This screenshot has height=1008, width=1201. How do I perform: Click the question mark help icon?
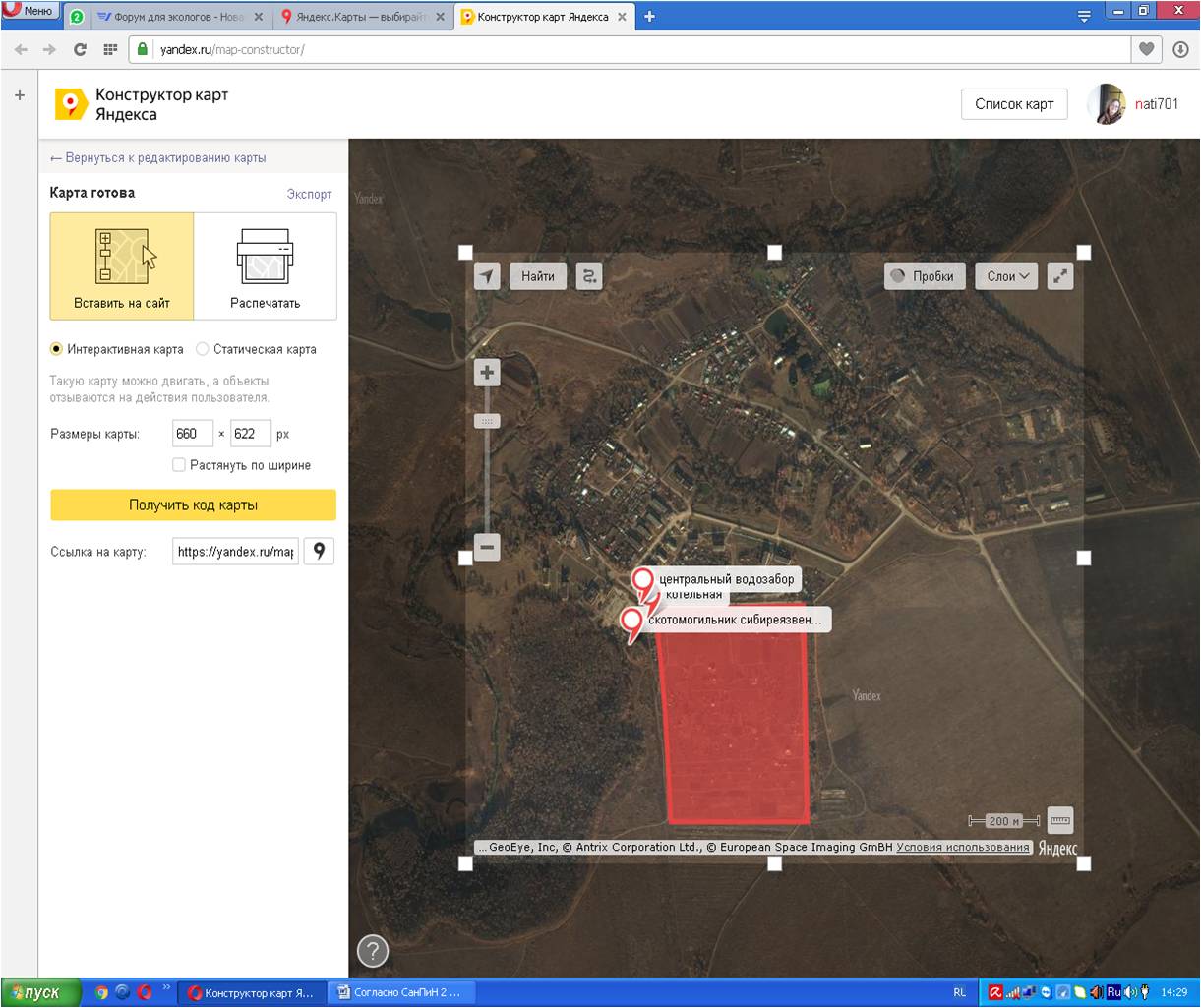click(x=373, y=951)
